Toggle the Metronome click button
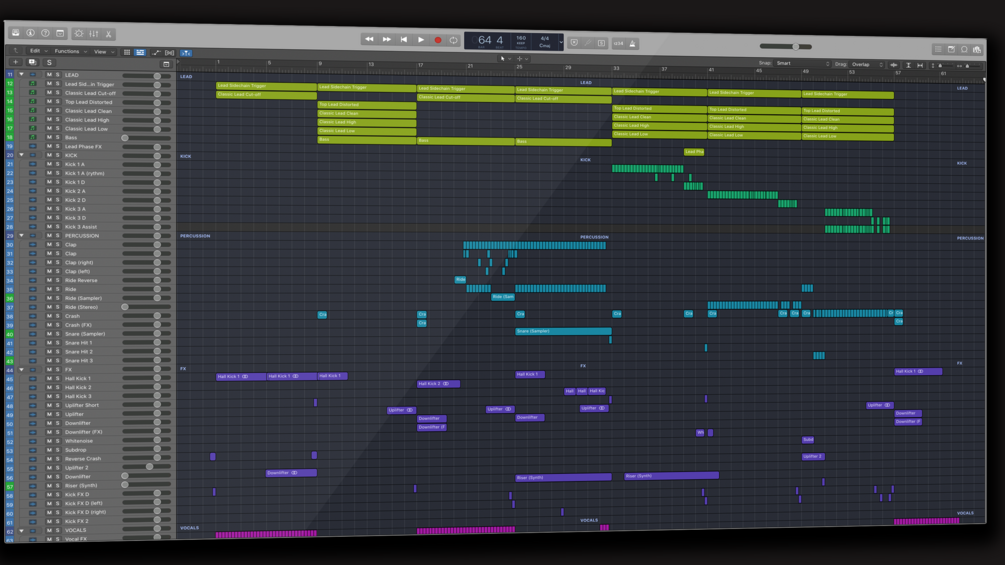 coord(633,44)
